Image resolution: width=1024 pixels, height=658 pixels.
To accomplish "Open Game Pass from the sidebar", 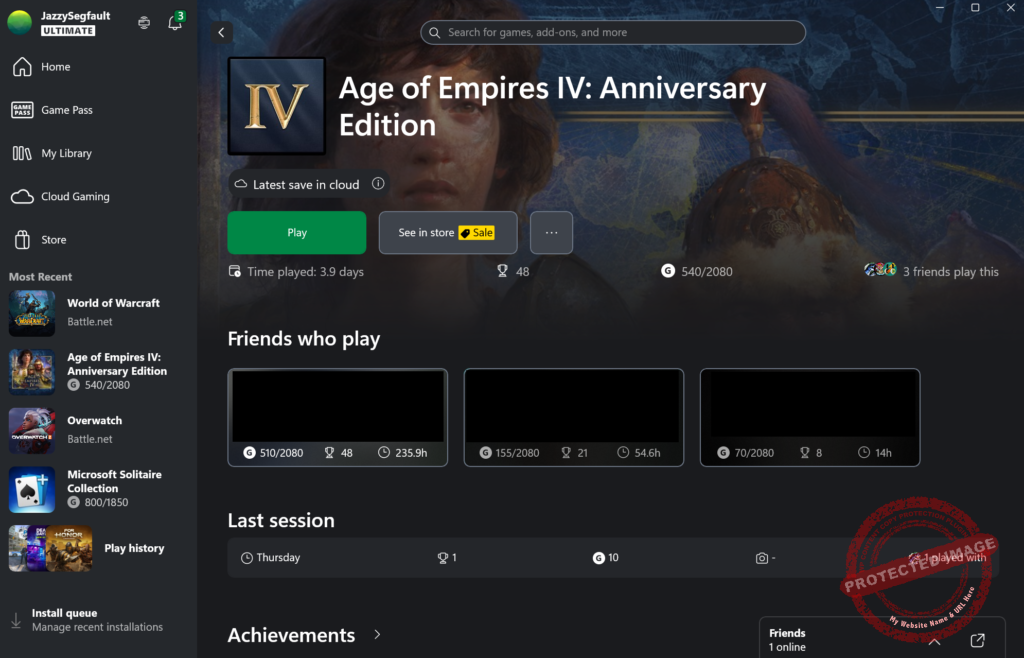I will click(x=66, y=110).
